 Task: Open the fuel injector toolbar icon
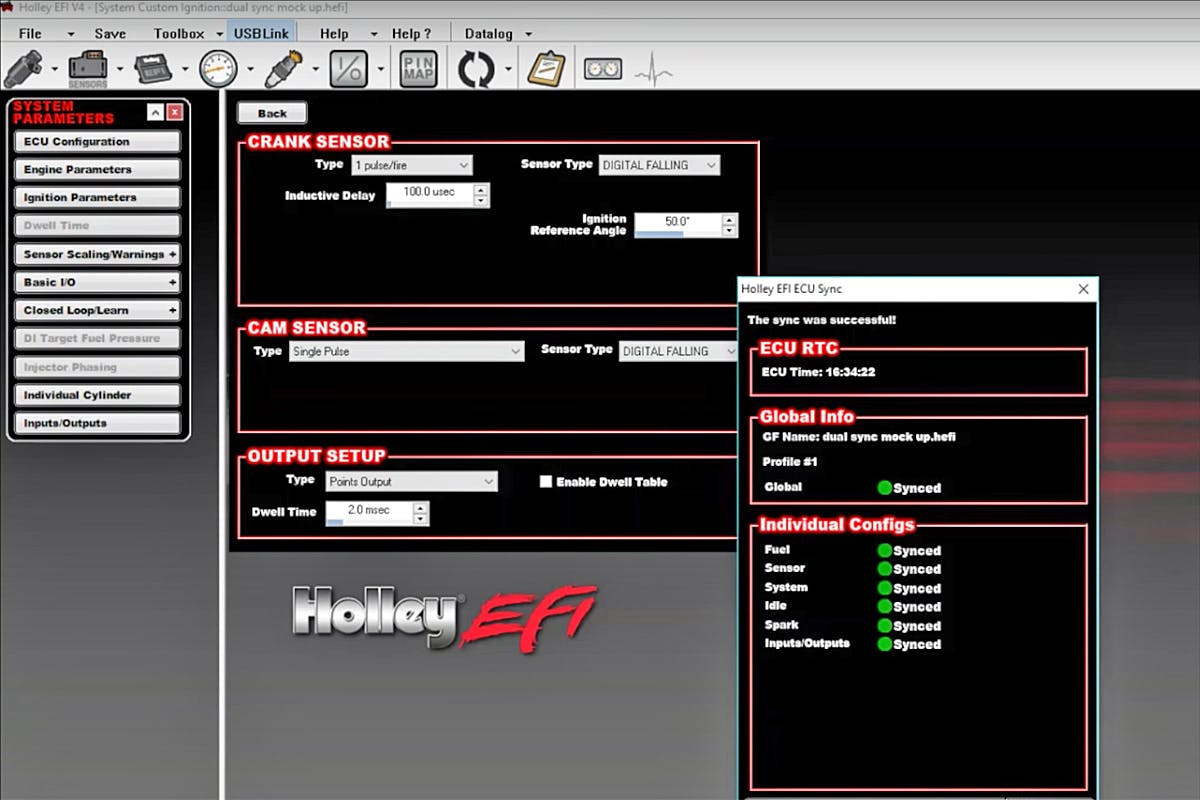point(23,68)
